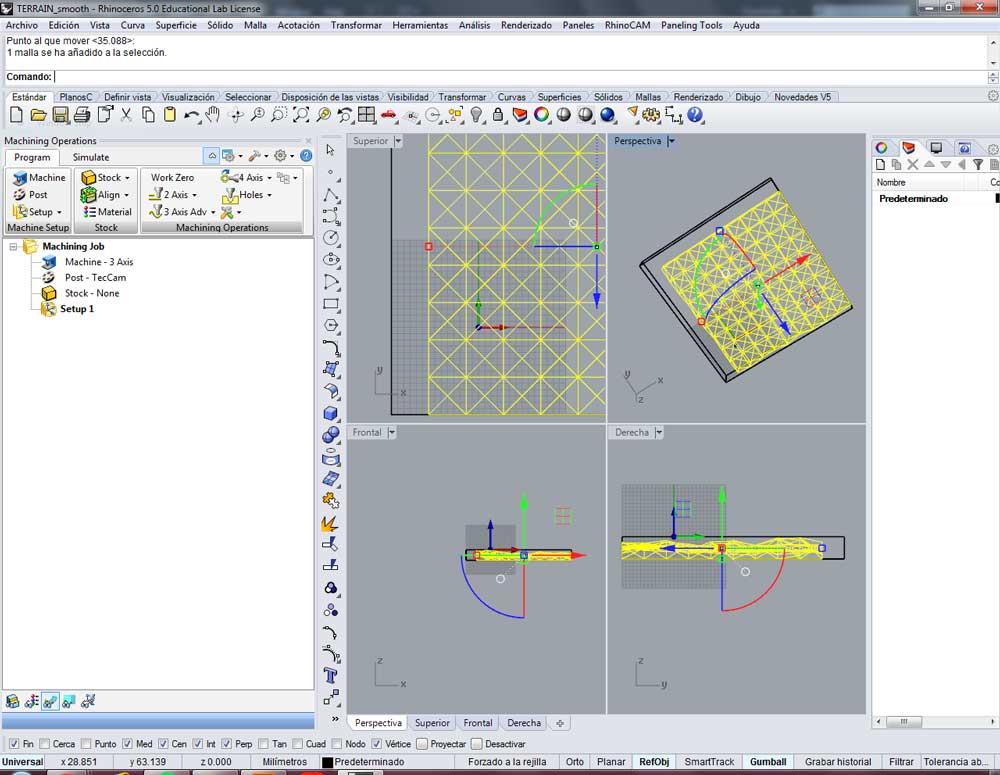The width and height of the screenshot is (1000, 775).
Task: Toggle Gumball in status bar
Action: coord(768,762)
